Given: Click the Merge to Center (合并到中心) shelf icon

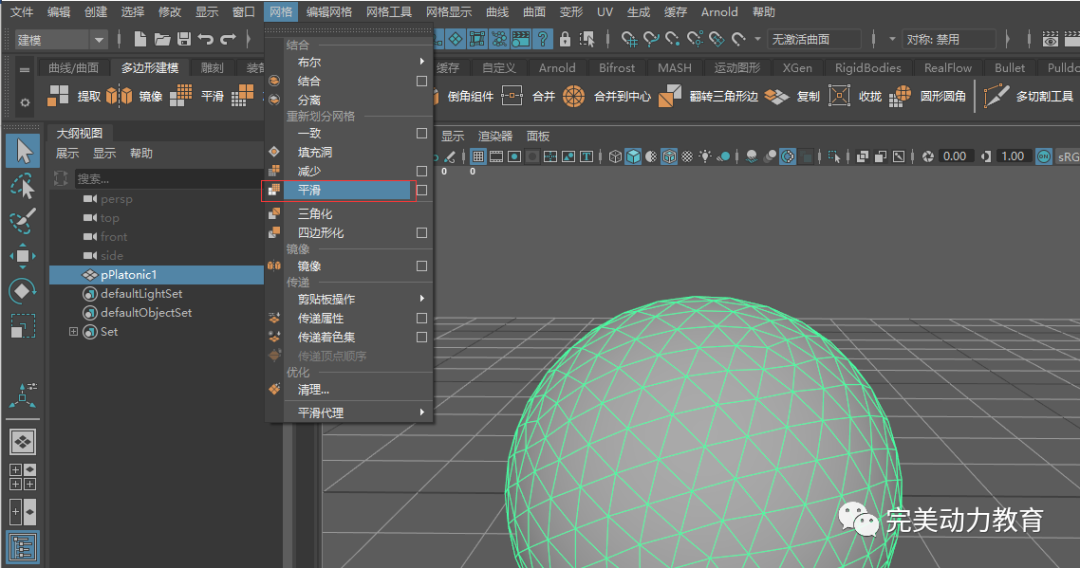Looking at the screenshot, I should 573,96.
